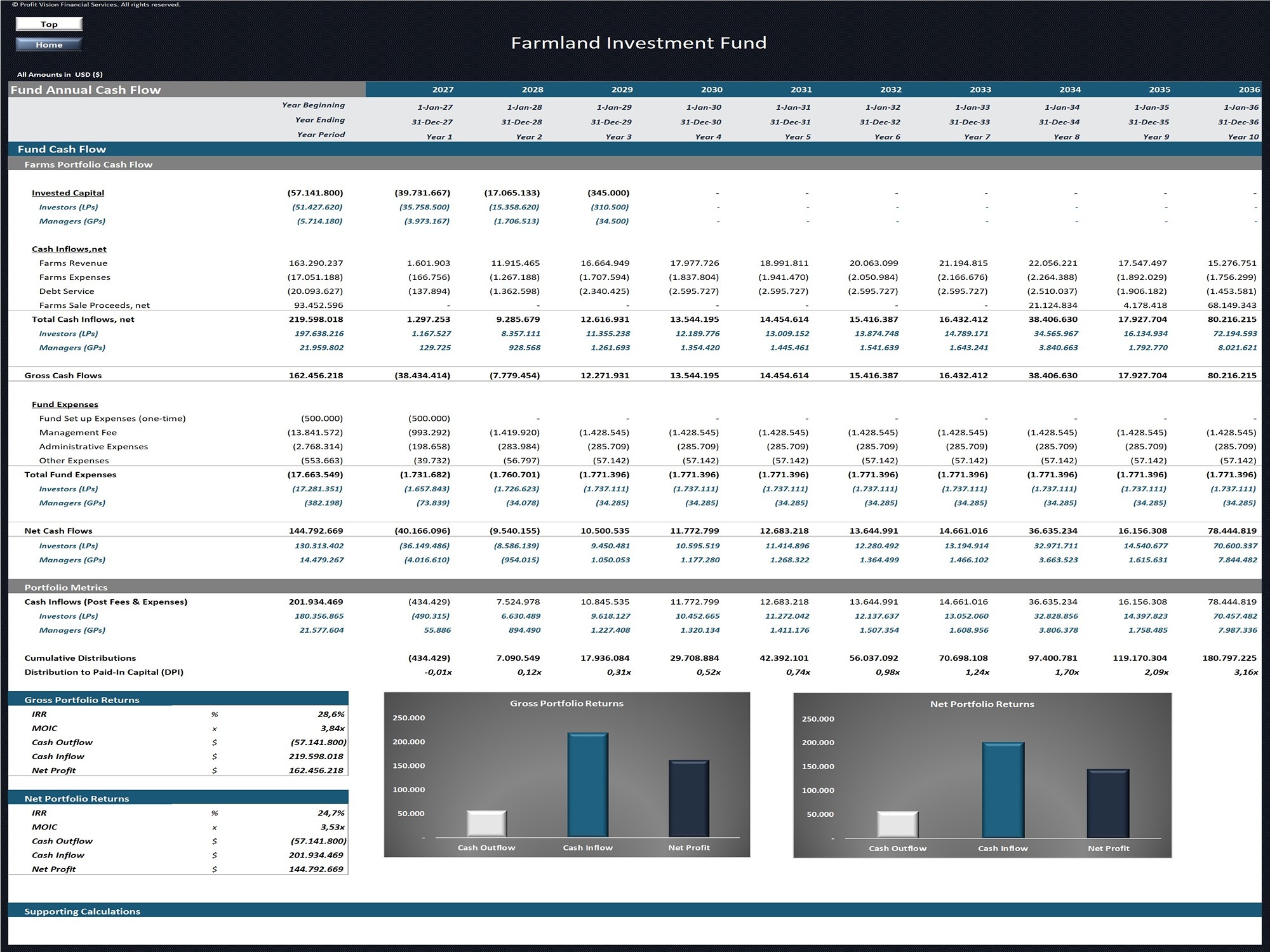
Task: Click the Invested Capital row label
Action: pos(68,193)
